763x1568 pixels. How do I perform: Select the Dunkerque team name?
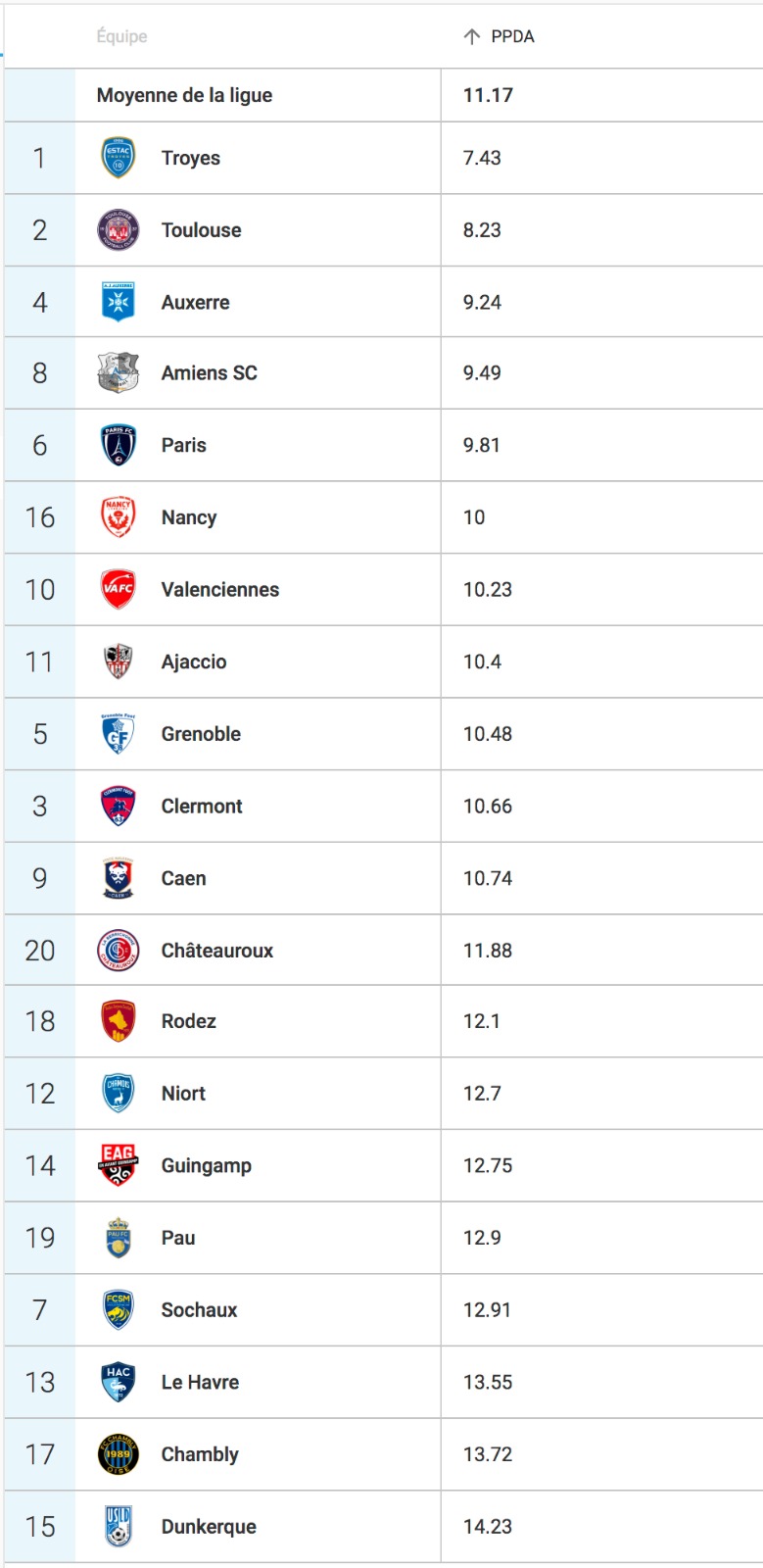pyautogui.click(x=209, y=1527)
